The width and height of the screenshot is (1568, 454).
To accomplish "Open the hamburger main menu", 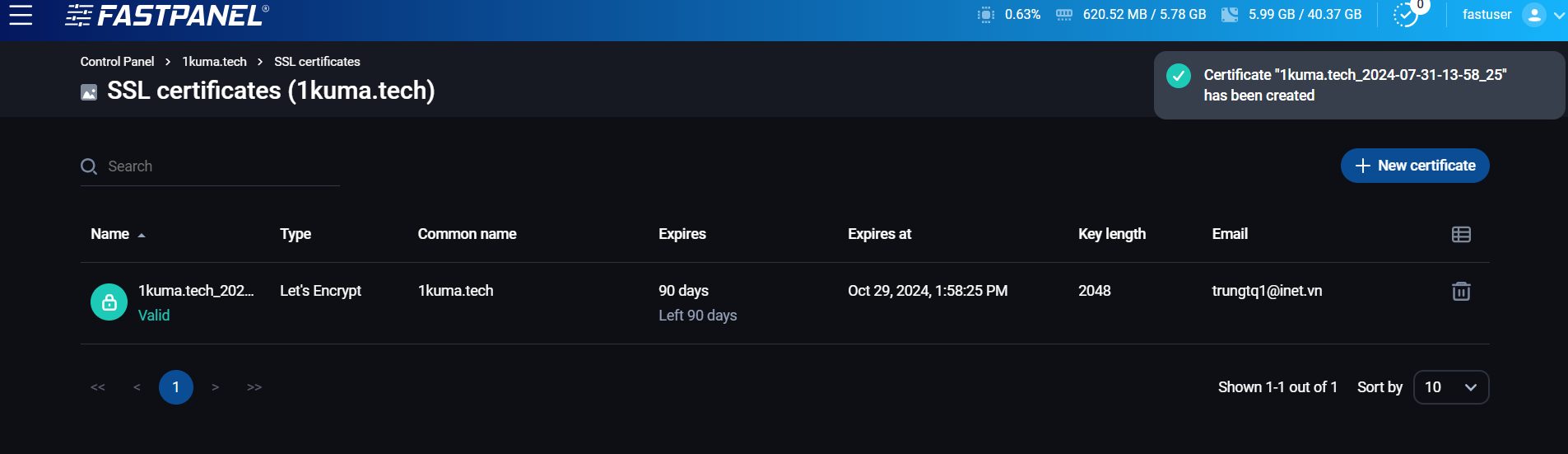I will point(21,15).
